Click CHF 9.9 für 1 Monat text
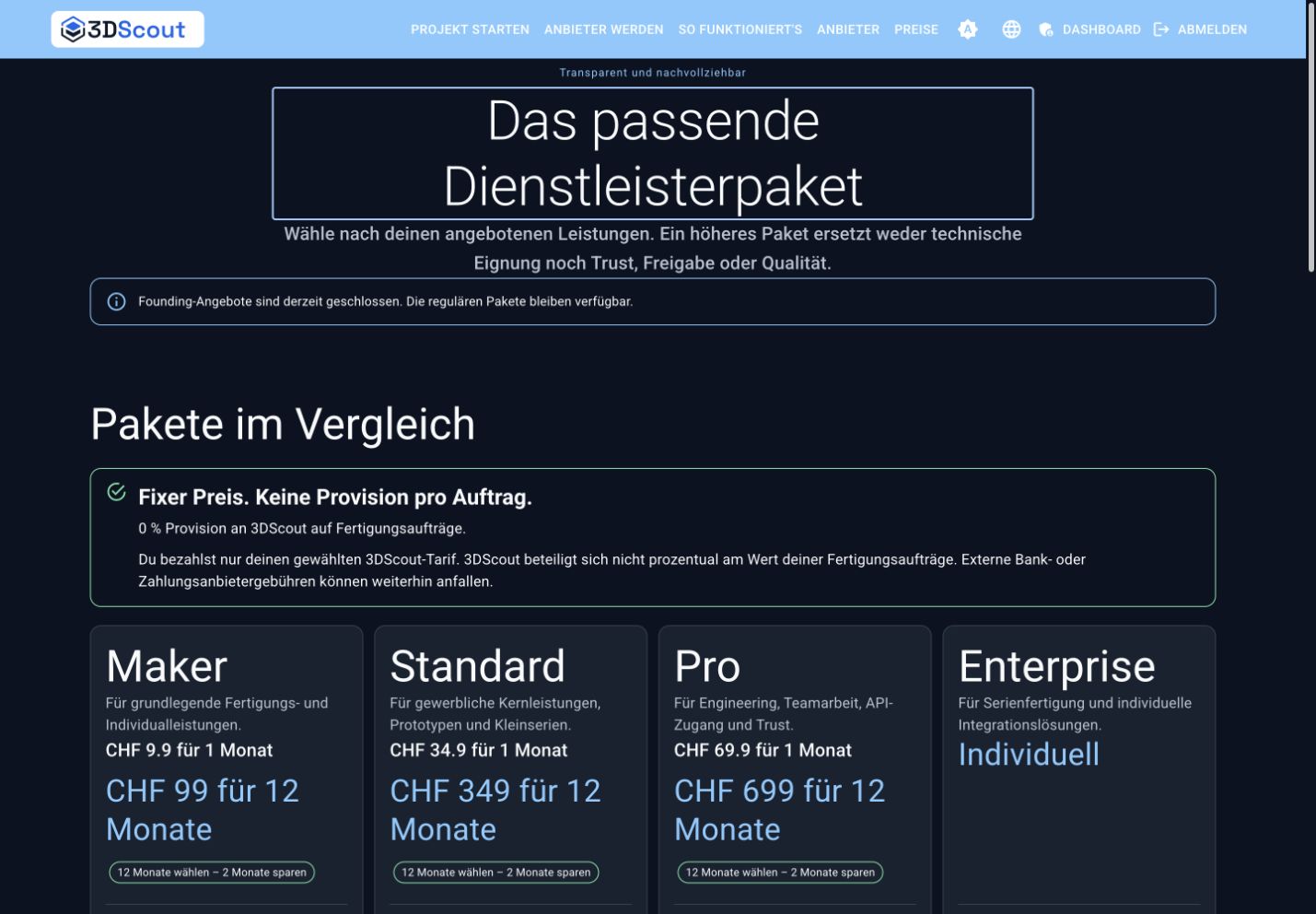The width and height of the screenshot is (1316, 914). click(x=189, y=750)
